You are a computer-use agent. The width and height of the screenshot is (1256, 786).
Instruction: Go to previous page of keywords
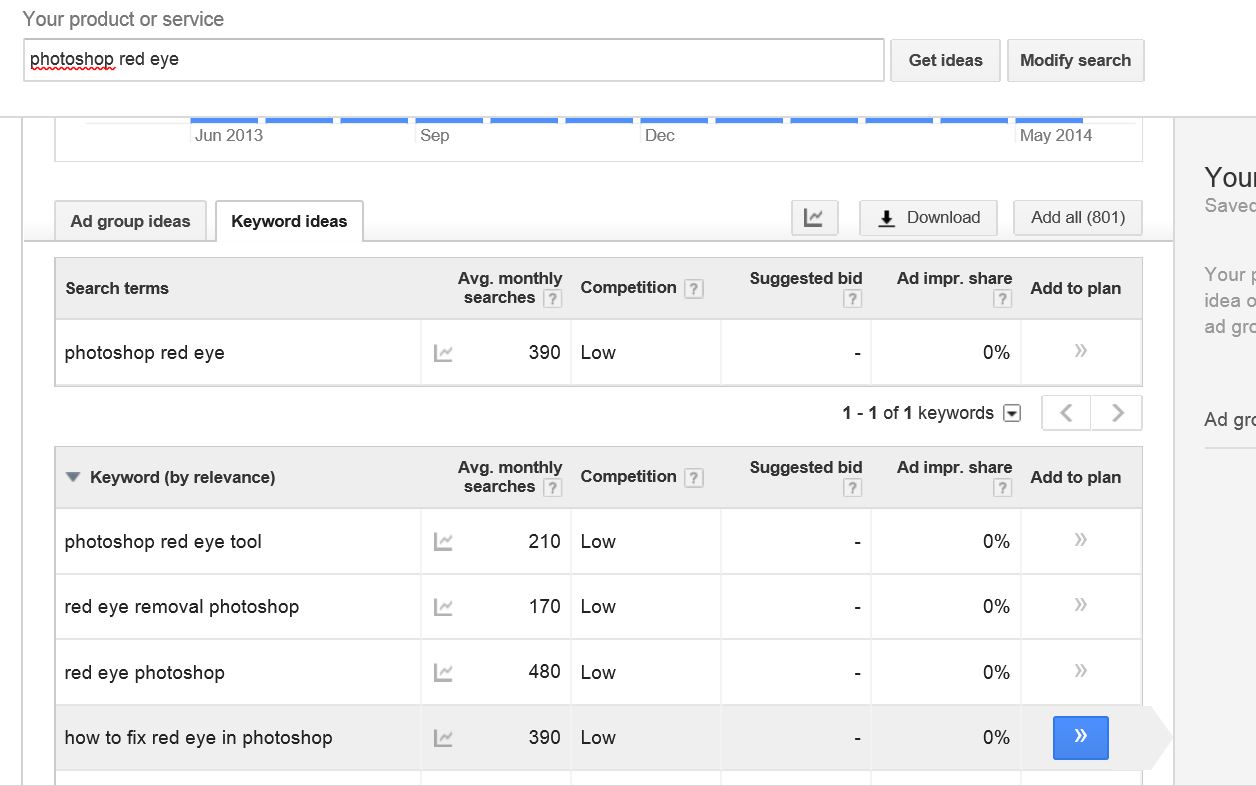click(x=1066, y=413)
